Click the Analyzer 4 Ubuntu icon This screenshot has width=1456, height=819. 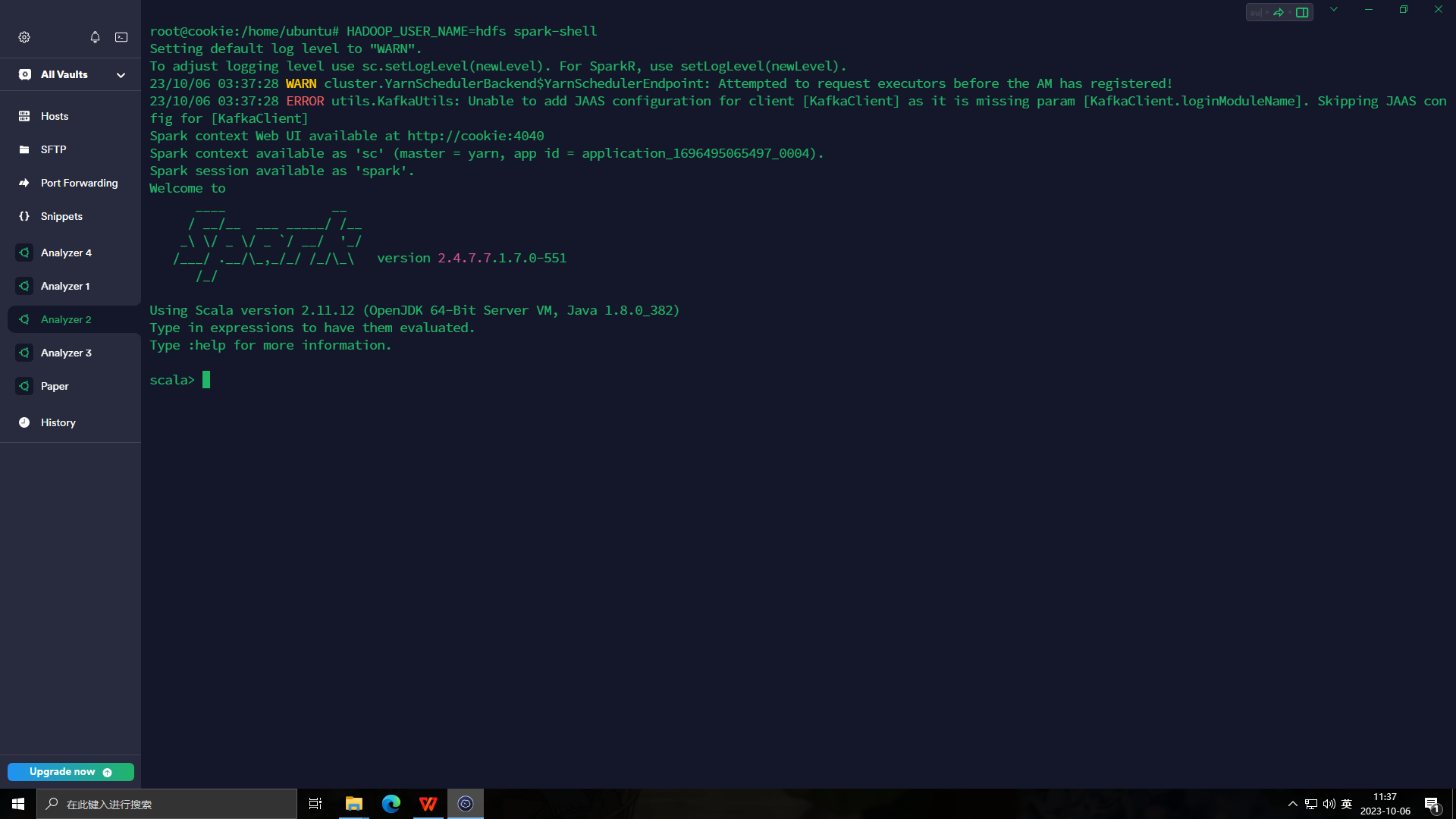click(x=24, y=253)
